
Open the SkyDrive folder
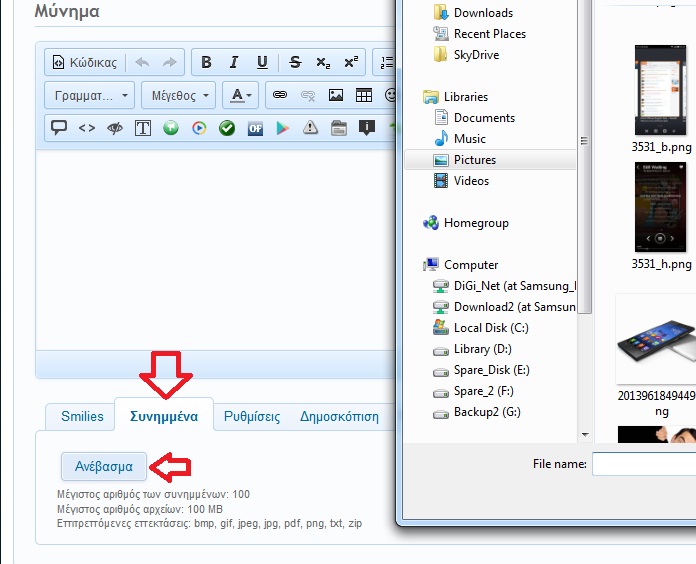466,55
